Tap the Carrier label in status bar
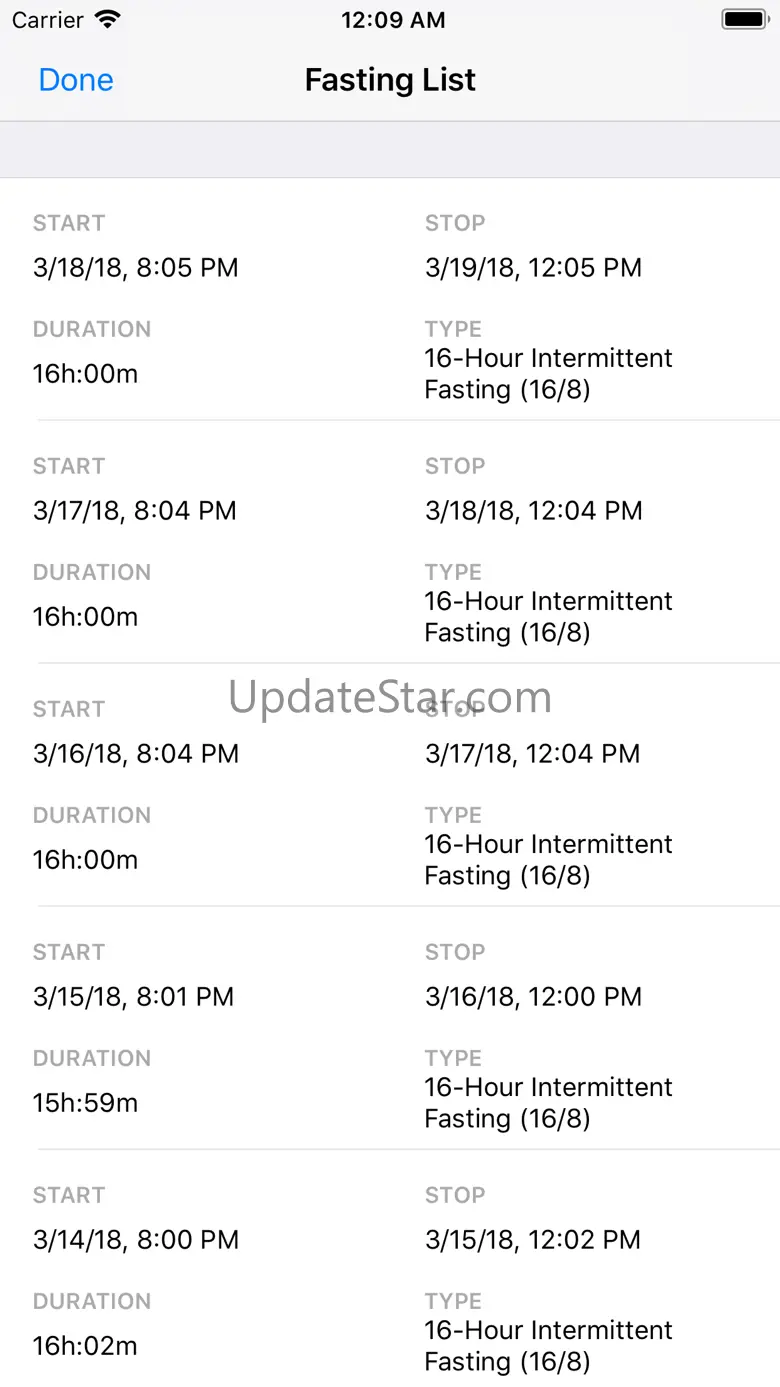 [47, 20]
